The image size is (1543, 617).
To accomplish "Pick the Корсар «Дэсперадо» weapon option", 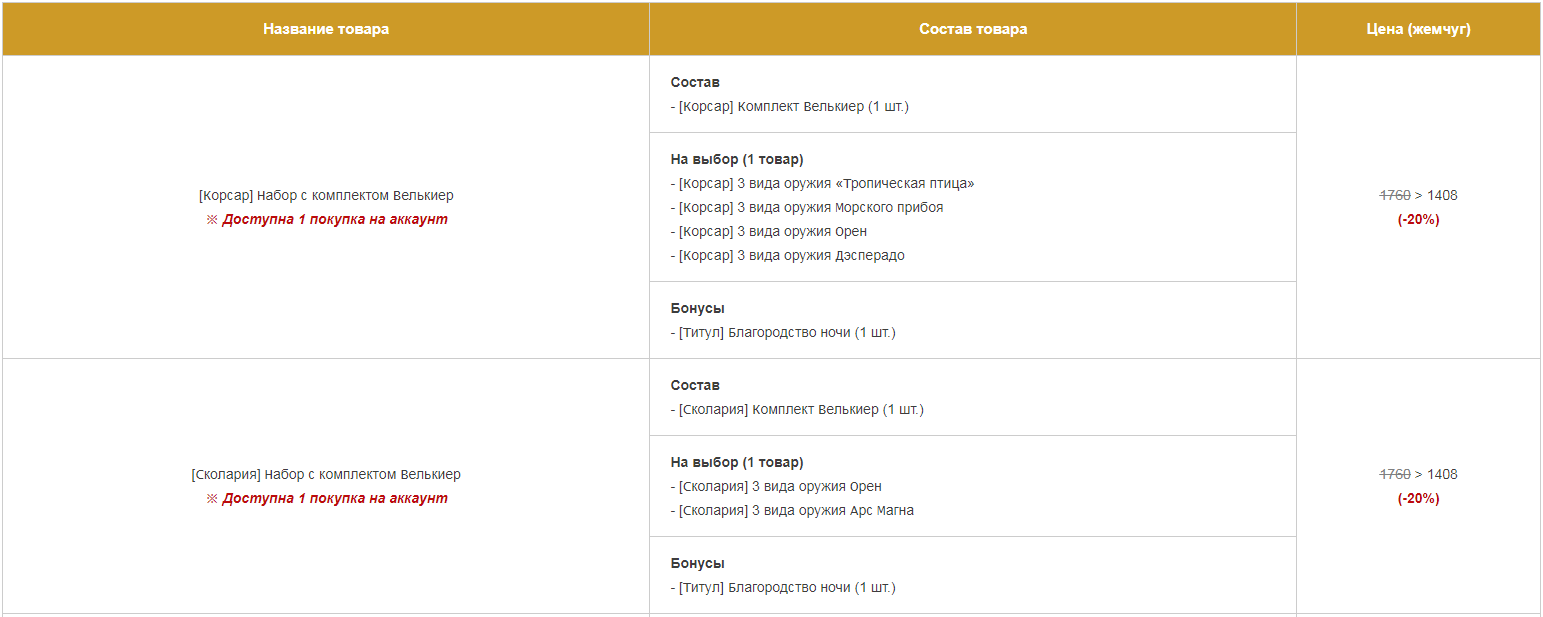I will (x=791, y=256).
